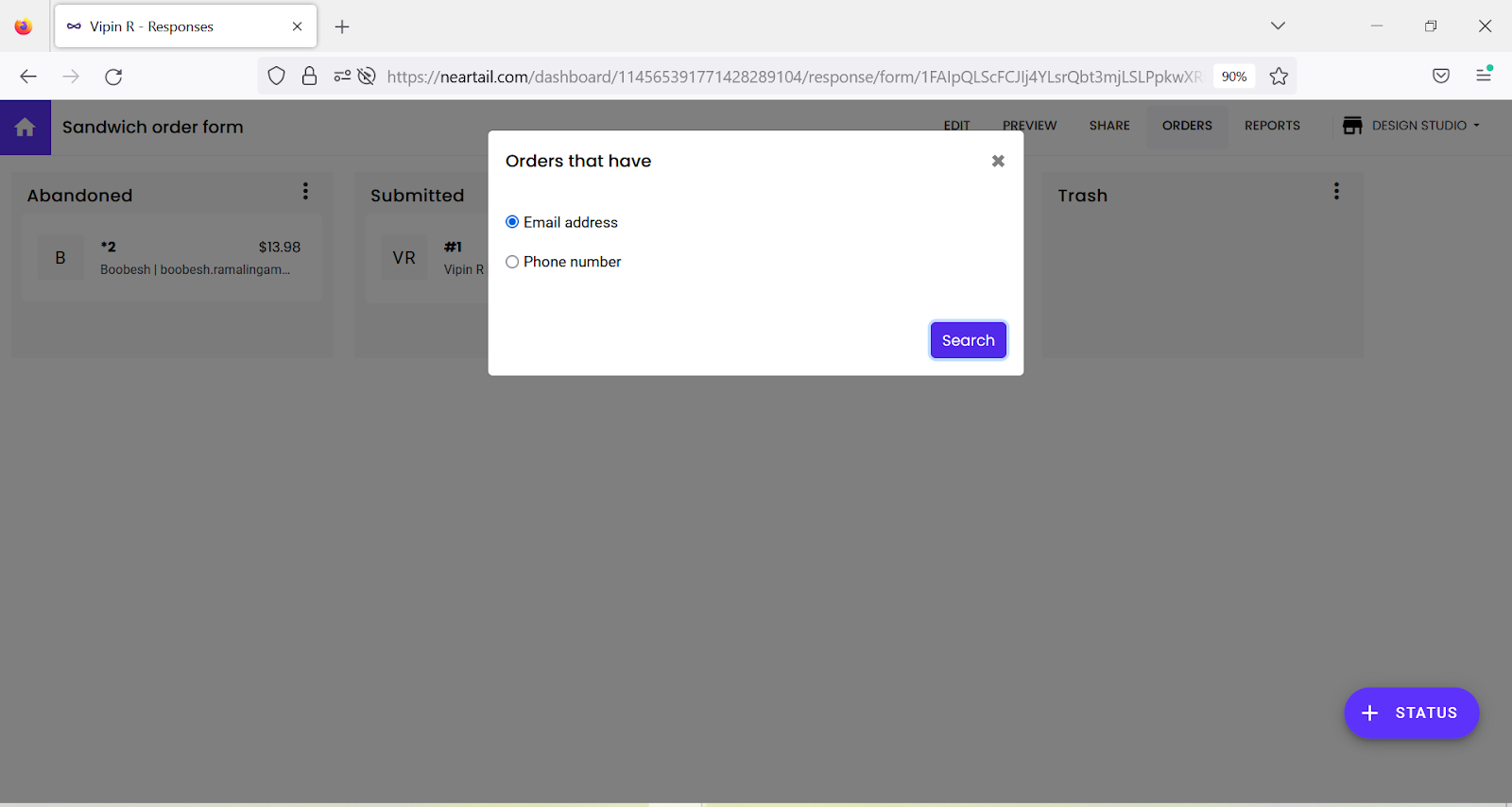
Task: Select the Phone number radio option
Action: pyautogui.click(x=512, y=262)
